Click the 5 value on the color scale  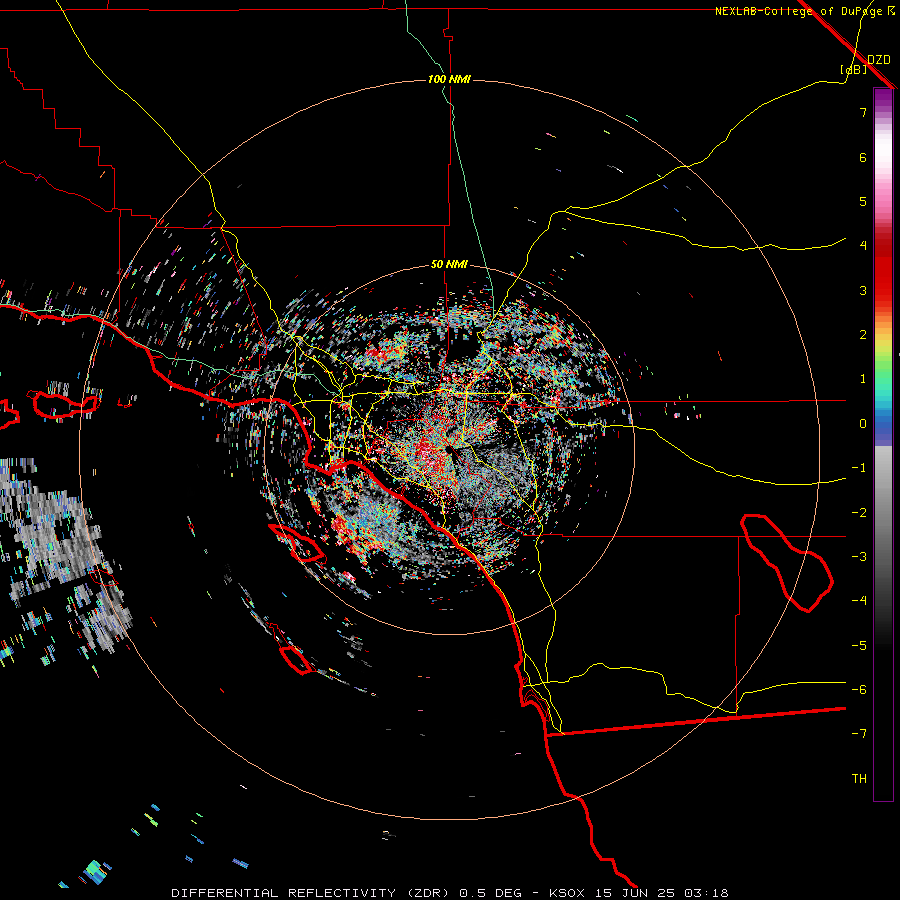863,201
